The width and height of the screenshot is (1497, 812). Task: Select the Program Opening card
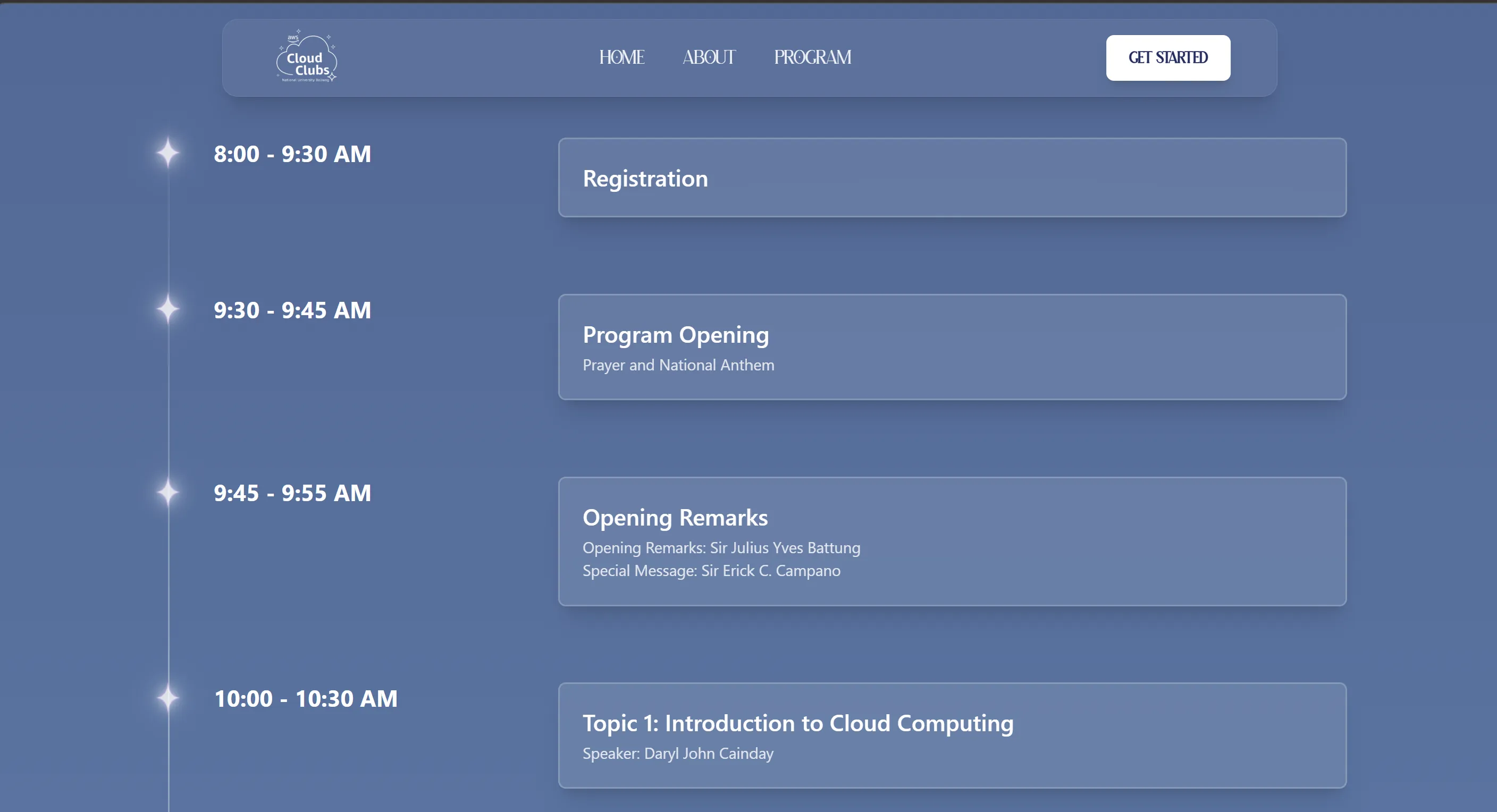click(x=953, y=347)
